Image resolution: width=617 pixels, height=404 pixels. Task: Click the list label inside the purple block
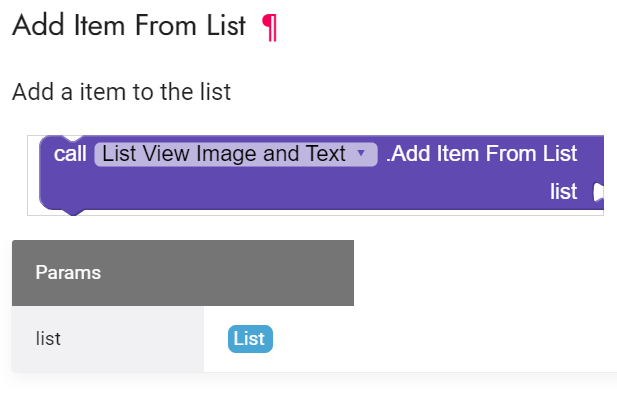(x=563, y=192)
